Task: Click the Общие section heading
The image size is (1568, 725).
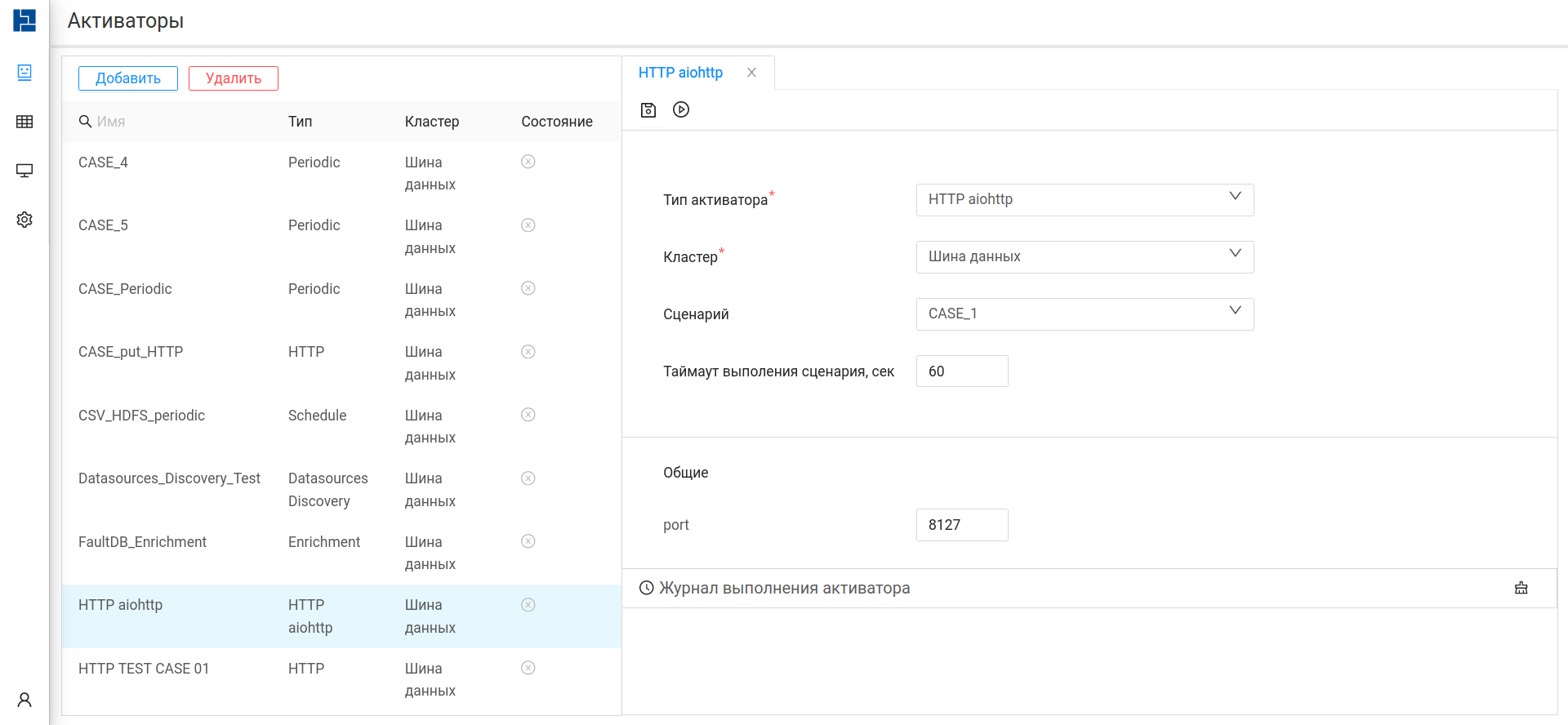Action: pos(686,473)
